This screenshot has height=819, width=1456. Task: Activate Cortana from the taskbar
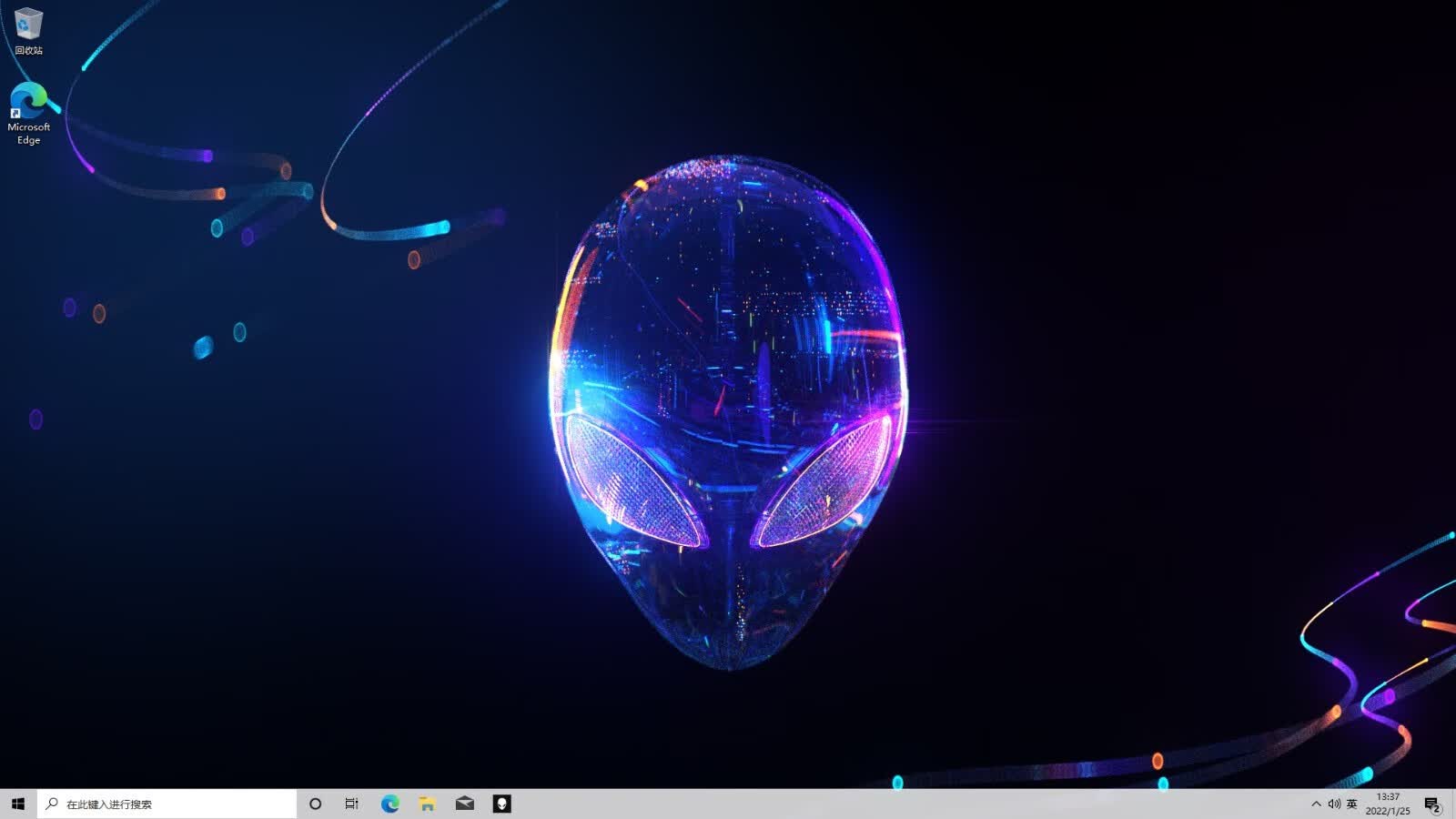tap(314, 804)
